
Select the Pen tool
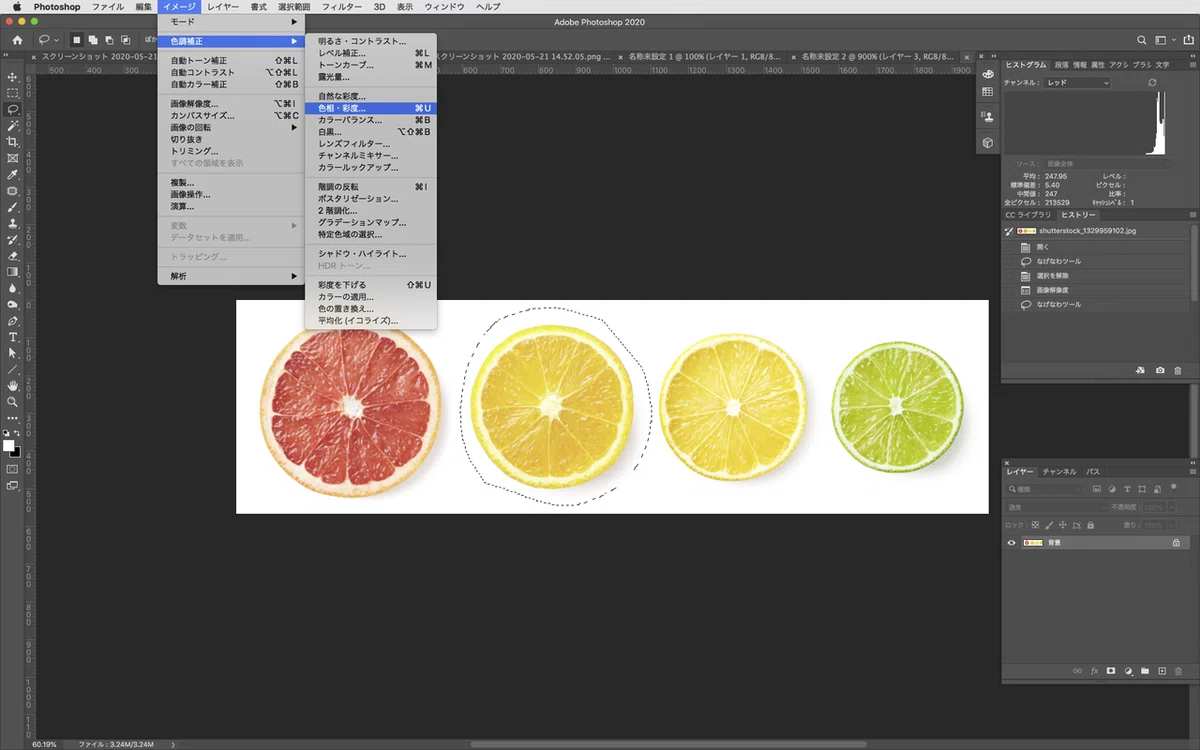coord(13,321)
